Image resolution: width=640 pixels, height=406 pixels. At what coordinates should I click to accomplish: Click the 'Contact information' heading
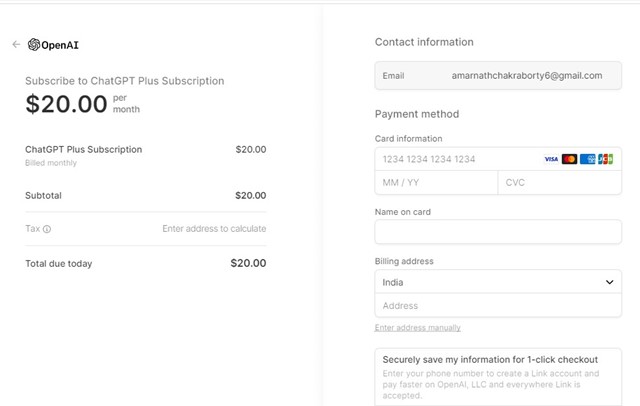point(424,42)
